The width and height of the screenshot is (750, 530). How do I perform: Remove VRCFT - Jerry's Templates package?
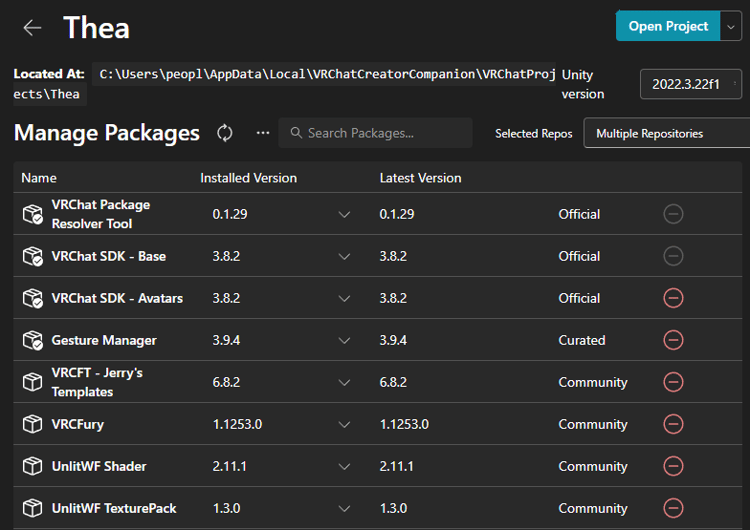click(673, 382)
